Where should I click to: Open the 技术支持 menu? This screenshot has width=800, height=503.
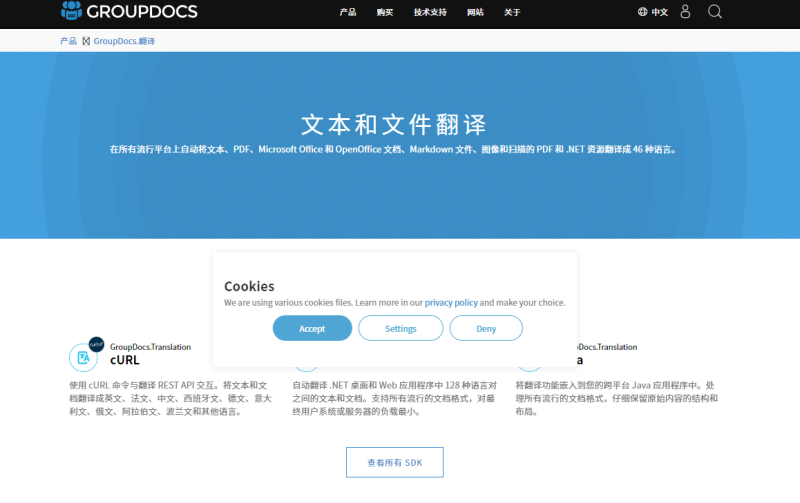430,12
